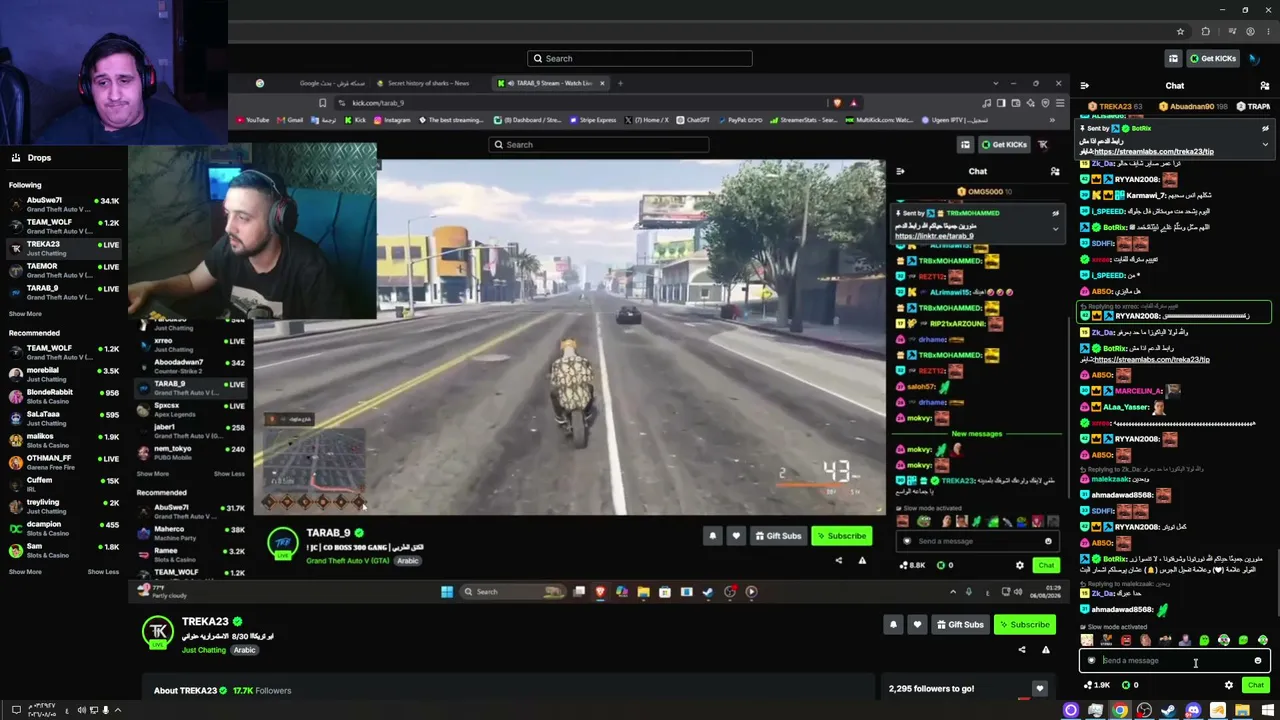Open the linktr.ee/tarab_9 pinned link
This screenshot has height=720, width=1280.
click(934, 236)
